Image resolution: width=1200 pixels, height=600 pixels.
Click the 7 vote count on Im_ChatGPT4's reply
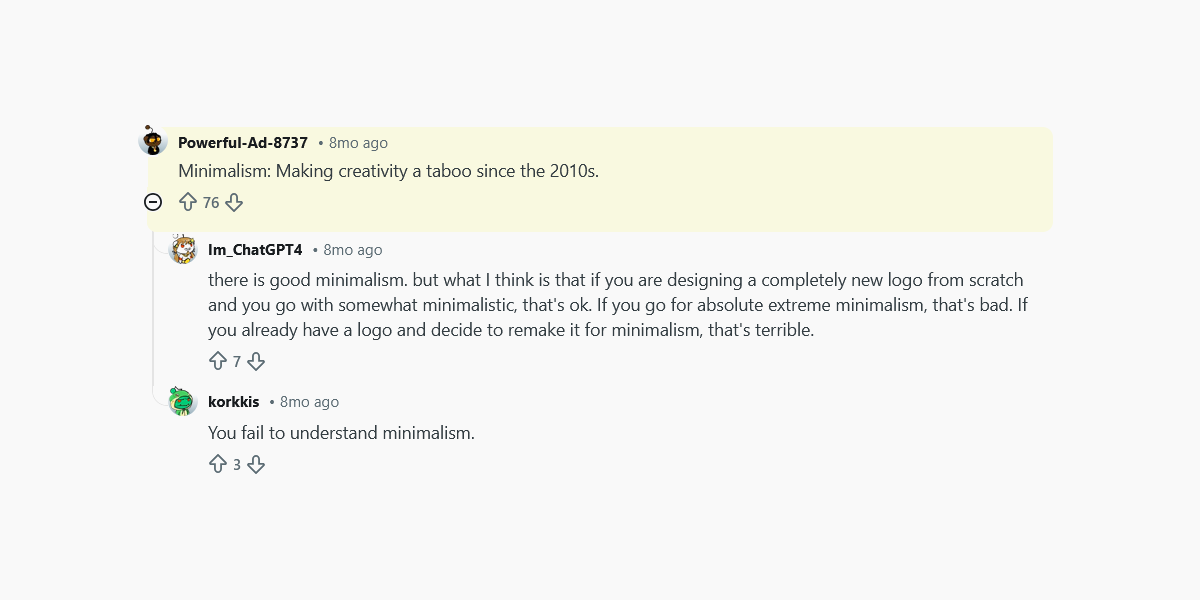point(238,361)
